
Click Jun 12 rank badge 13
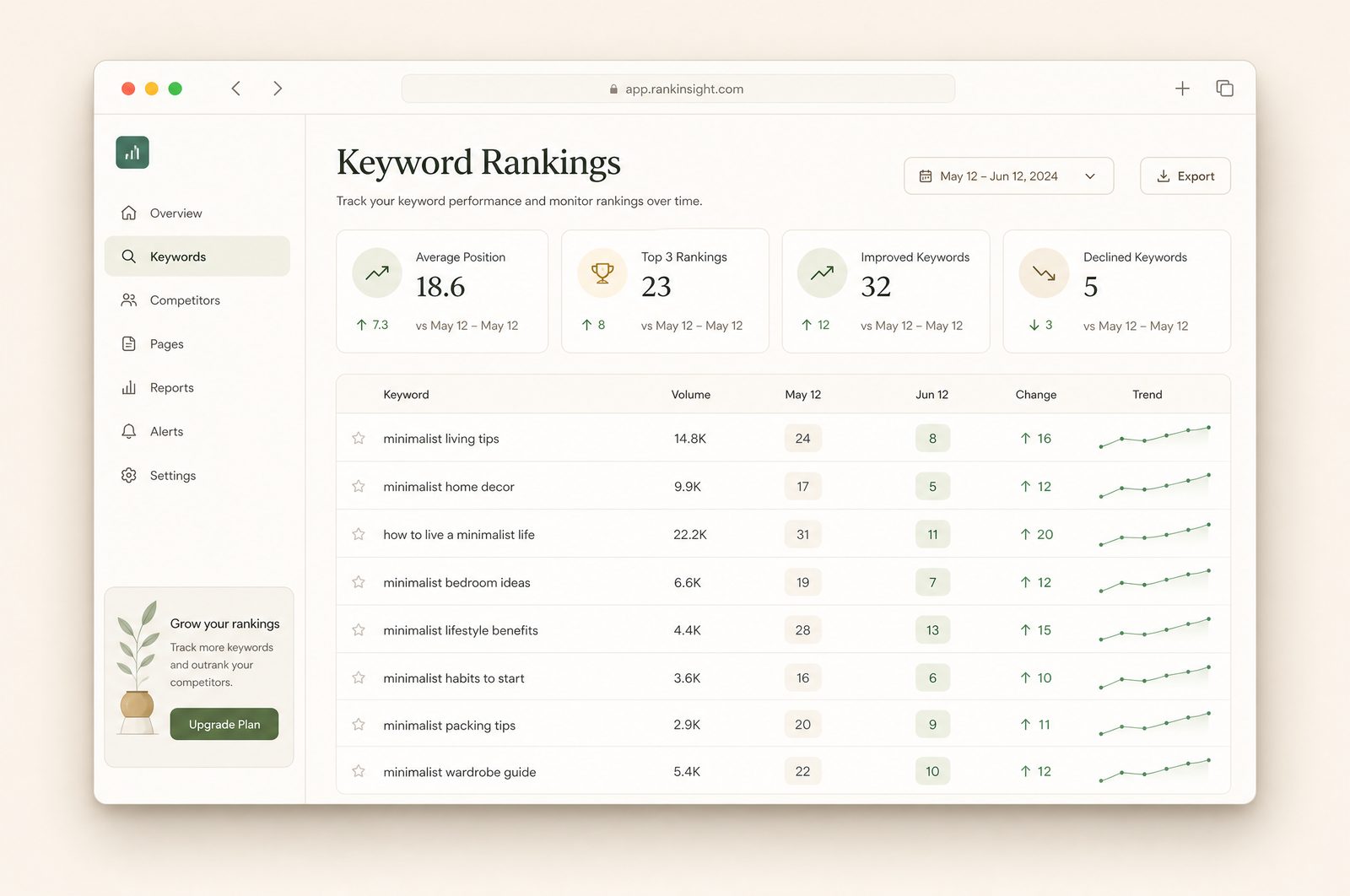932,629
